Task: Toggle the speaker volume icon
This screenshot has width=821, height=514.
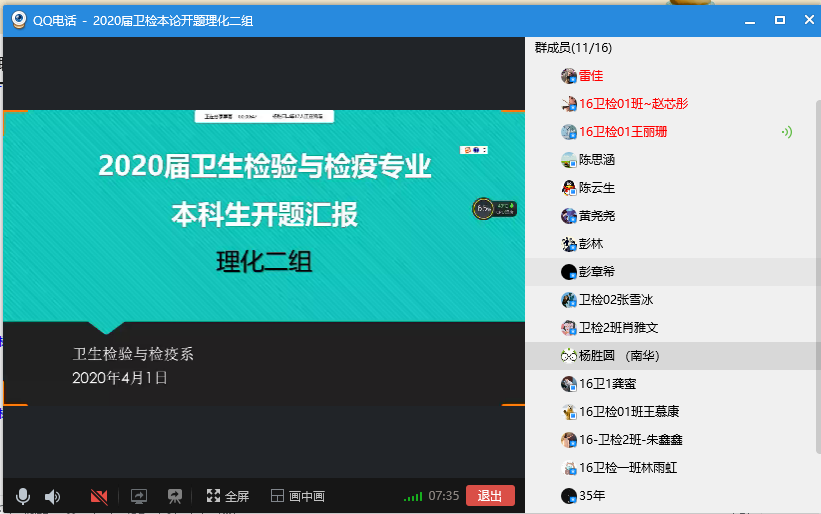Action: click(x=52, y=496)
